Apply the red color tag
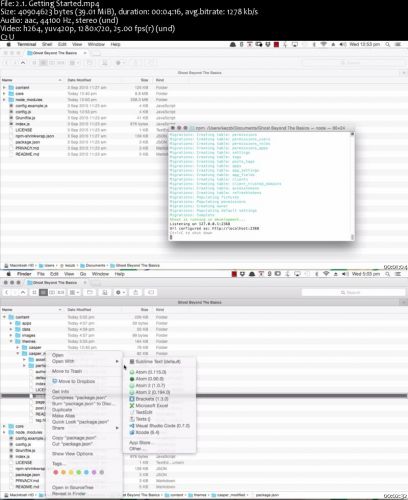408x500 pixels. tap(56, 472)
